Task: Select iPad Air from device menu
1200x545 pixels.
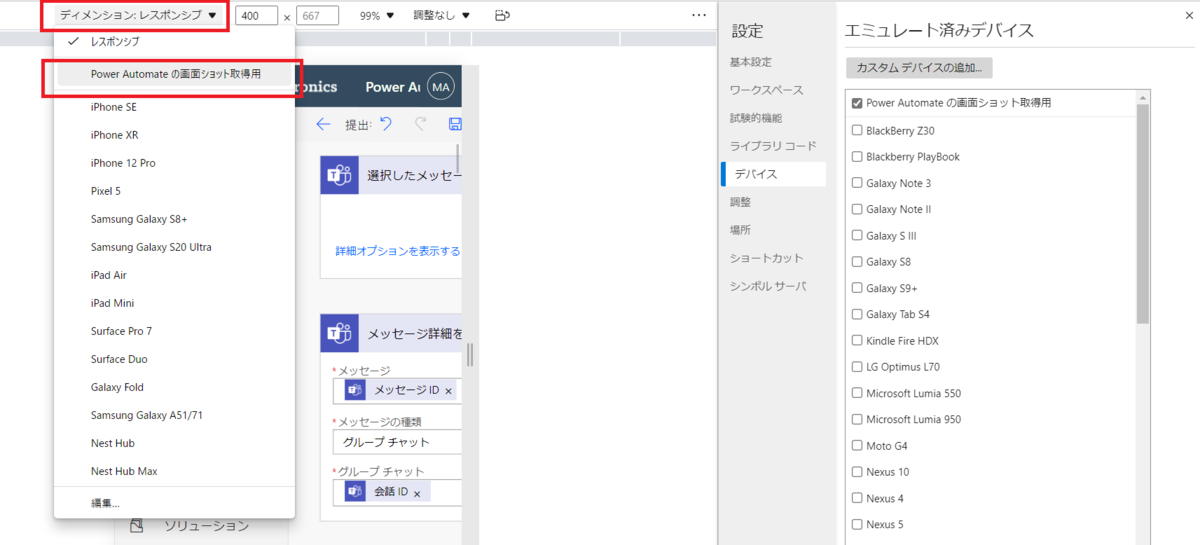Action: point(174,275)
